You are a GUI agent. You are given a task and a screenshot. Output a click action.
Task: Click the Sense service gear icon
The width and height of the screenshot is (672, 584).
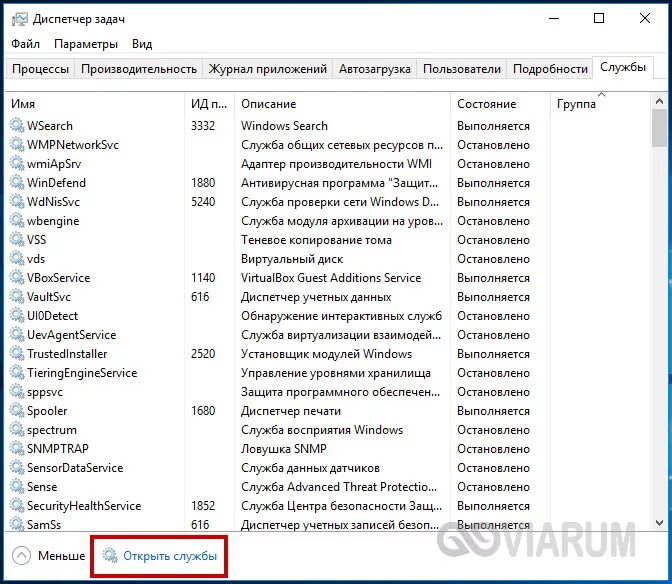point(17,486)
